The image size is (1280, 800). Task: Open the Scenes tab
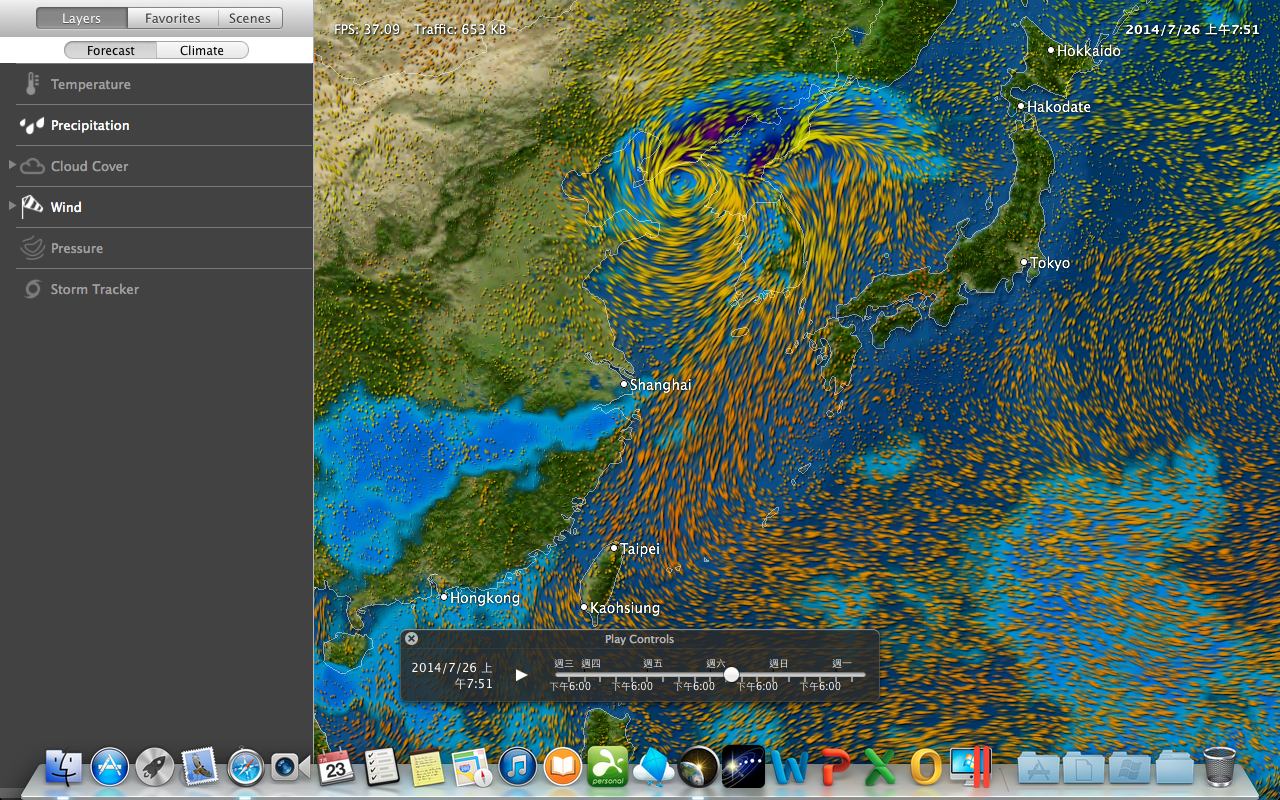pos(250,18)
